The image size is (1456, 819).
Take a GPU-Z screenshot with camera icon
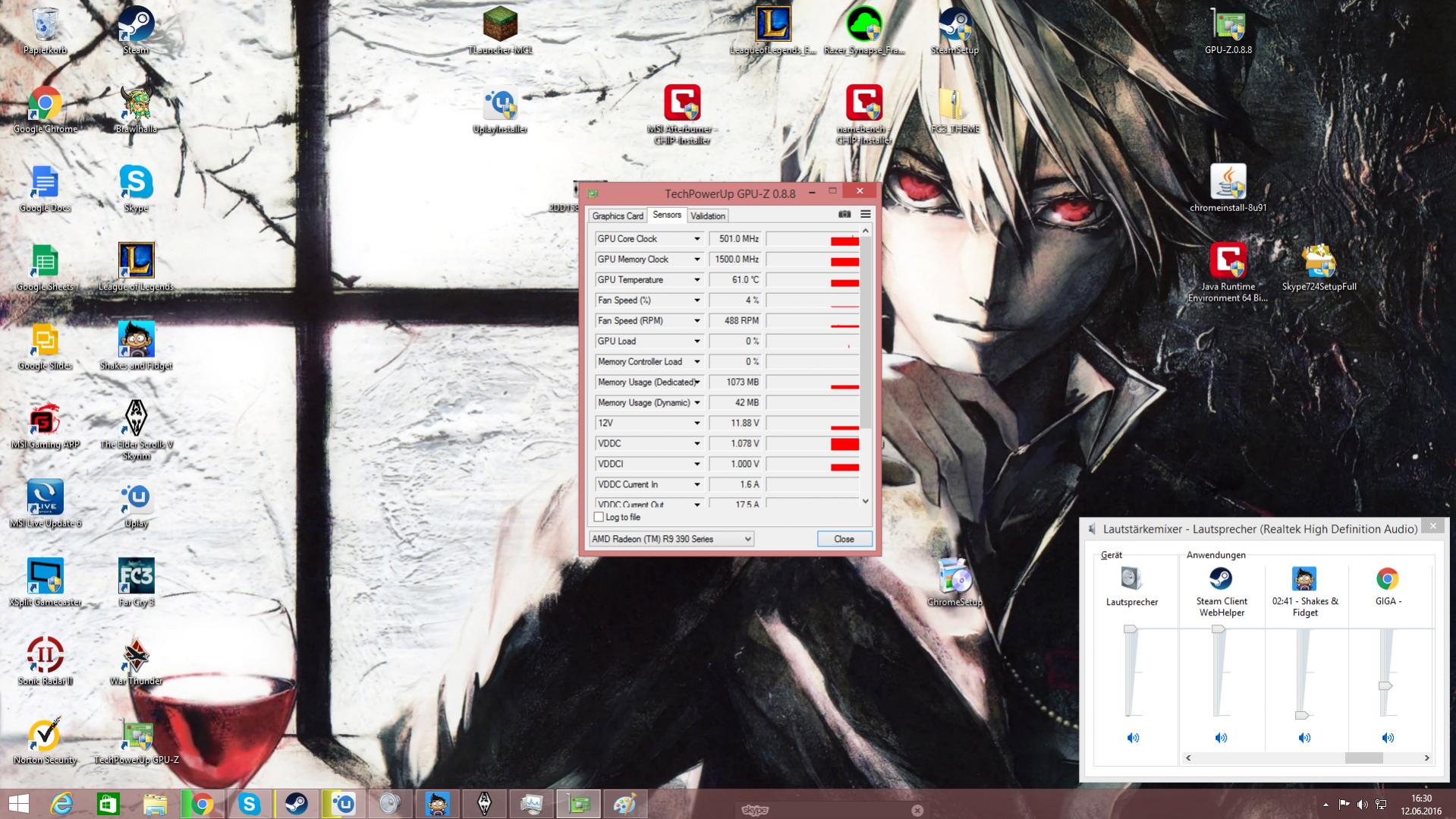(x=844, y=215)
